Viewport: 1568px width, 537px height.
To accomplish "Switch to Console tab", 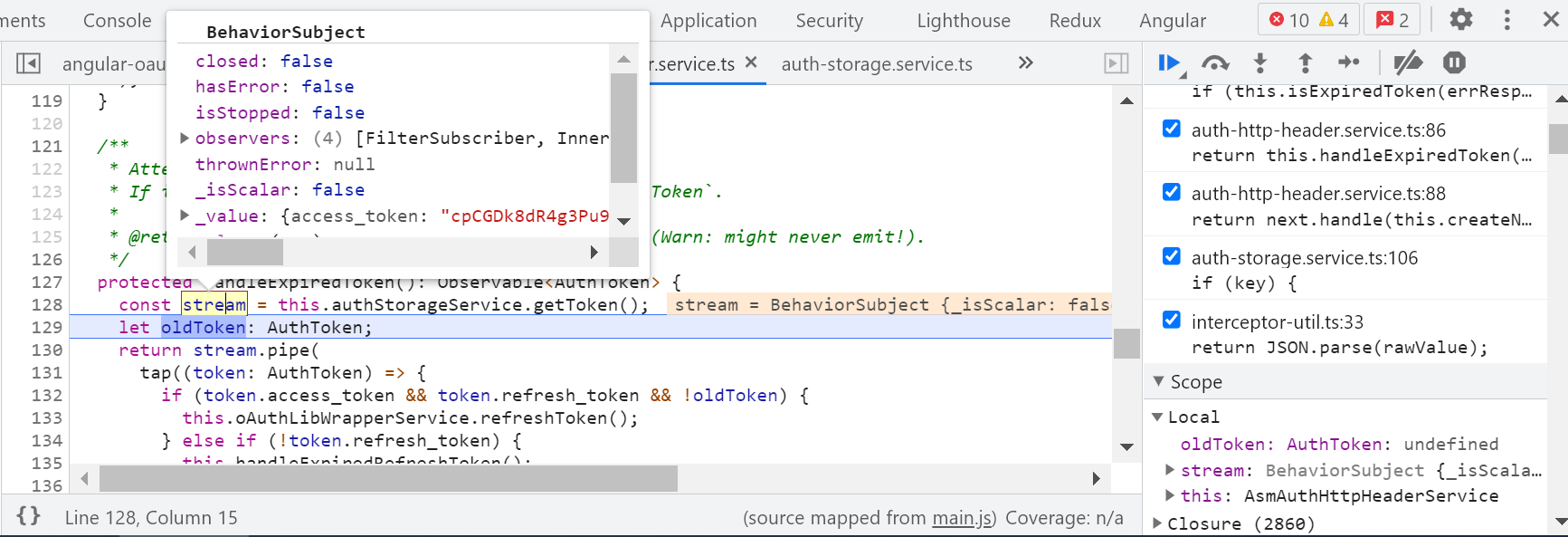I will coord(117,20).
